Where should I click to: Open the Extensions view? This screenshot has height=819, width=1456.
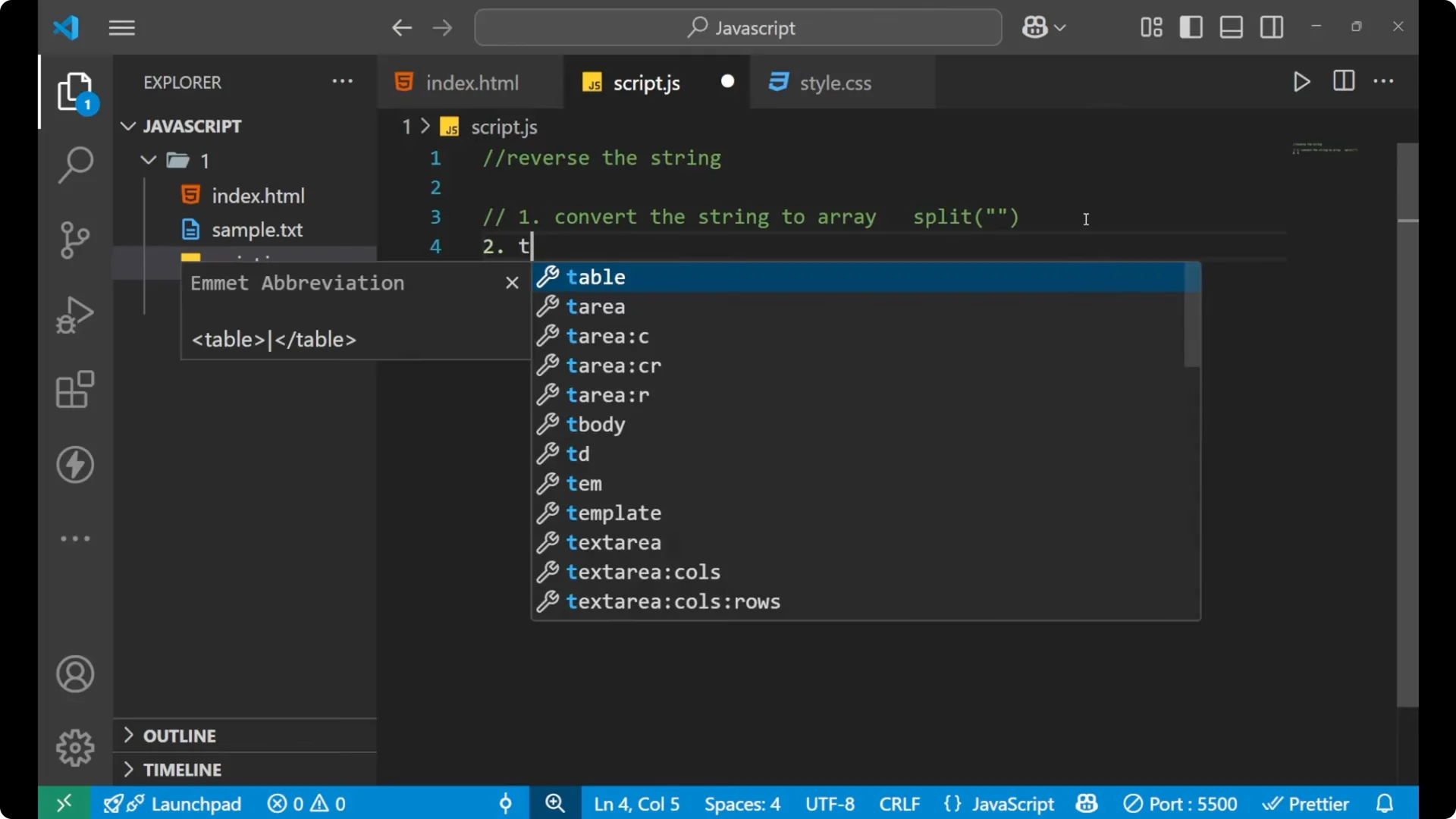tap(74, 389)
